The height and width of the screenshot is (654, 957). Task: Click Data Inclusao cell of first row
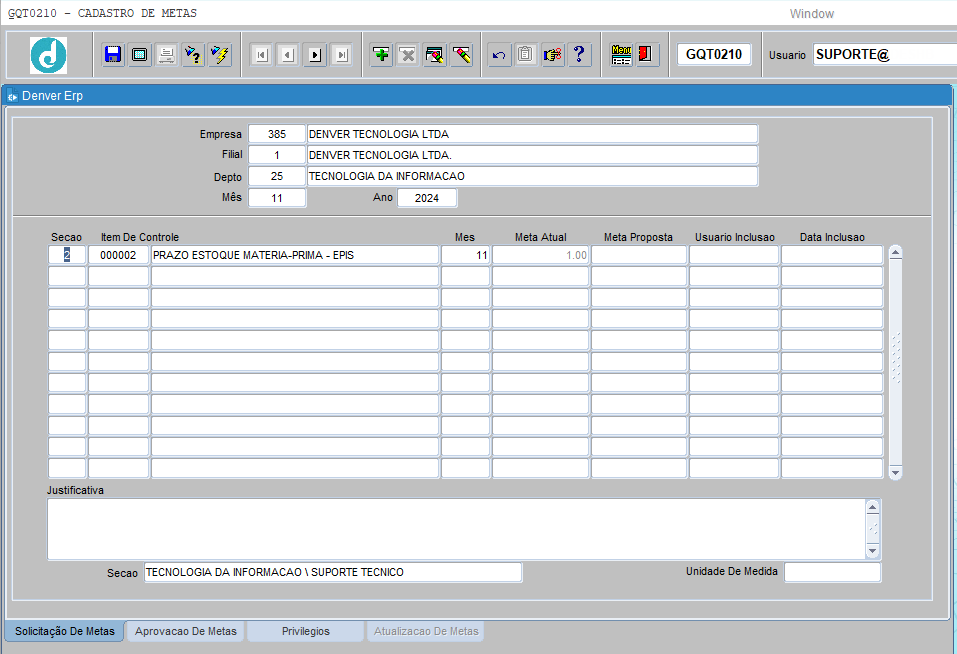tap(832, 255)
